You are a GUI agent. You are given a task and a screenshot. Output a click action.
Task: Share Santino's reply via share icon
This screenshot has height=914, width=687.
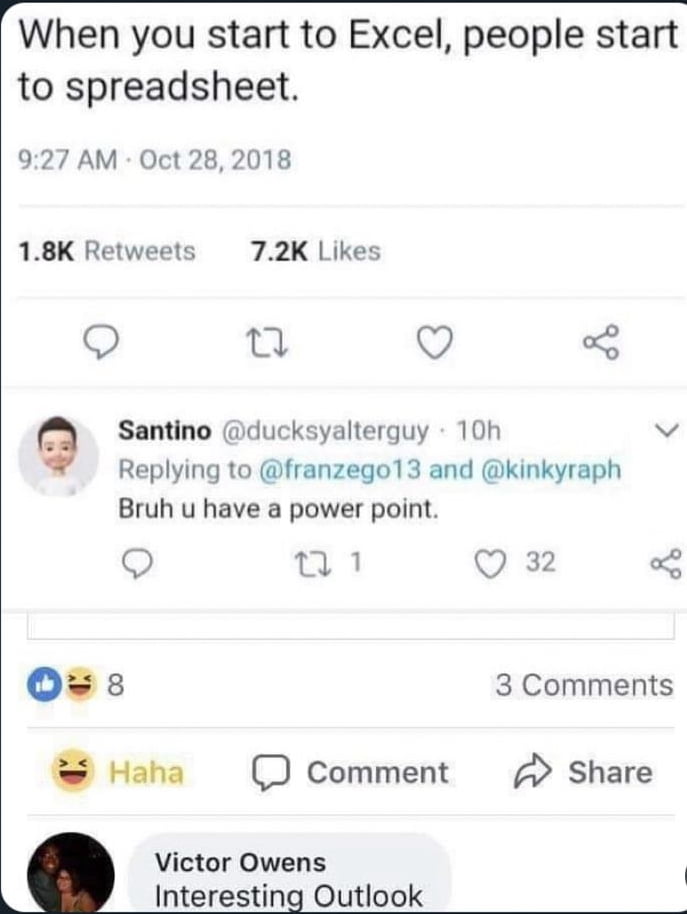(x=665, y=563)
